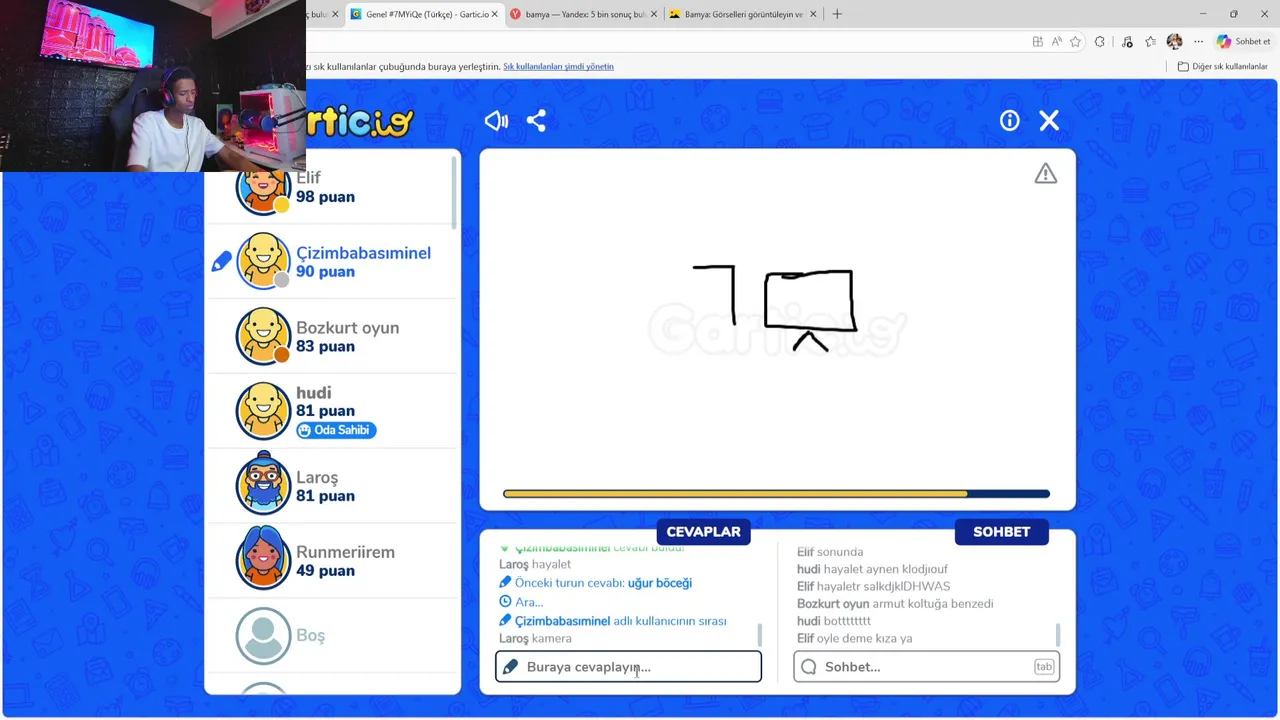
Task: Click the pencil icon in the answer field
Action: tap(510, 667)
